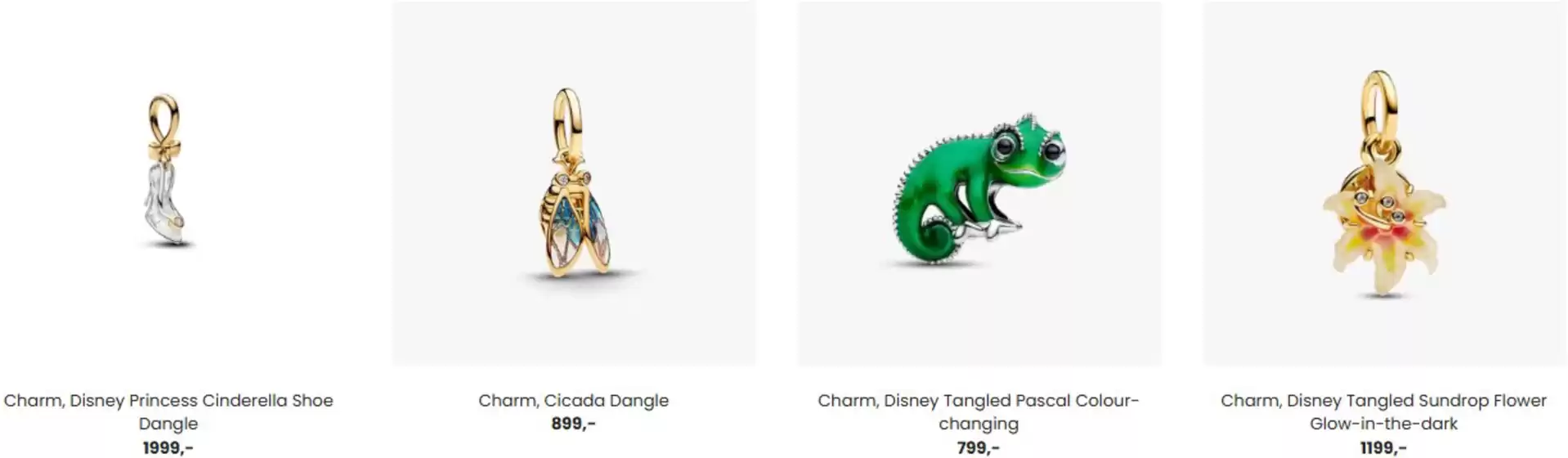The image size is (1568, 458).
Task: Click the 1199,- price of Sundrop Flower
Action: click(1383, 447)
